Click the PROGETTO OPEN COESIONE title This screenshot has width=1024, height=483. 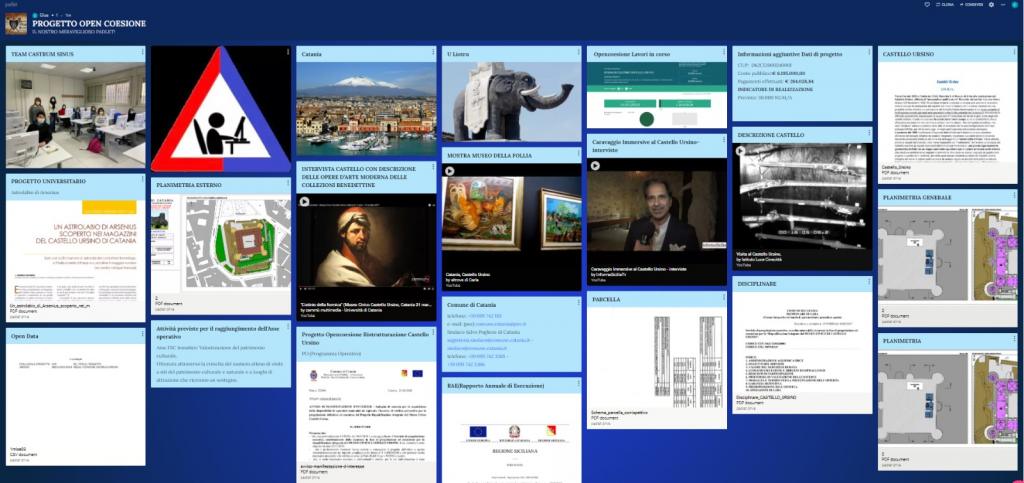(x=89, y=23)
